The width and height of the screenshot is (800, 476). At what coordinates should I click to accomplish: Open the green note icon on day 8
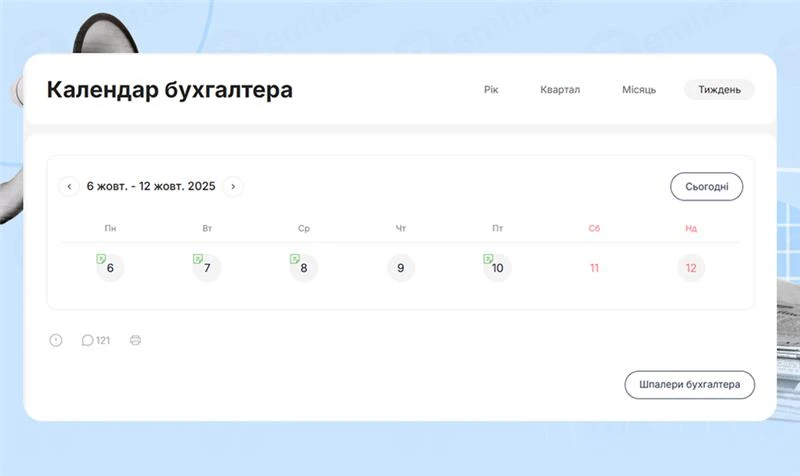coord(295,259)
